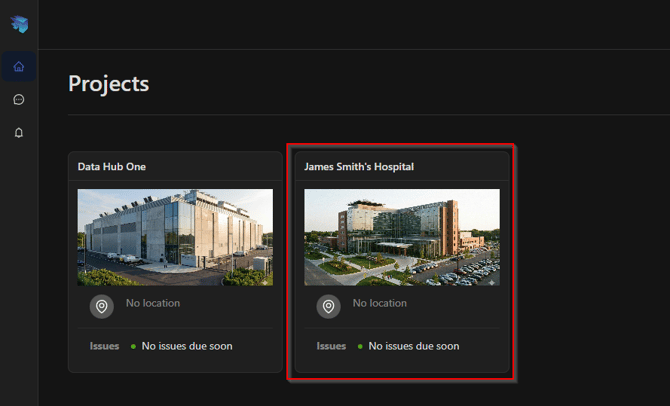This screenshot has height=406, width=670.
Task: Show notifications via the sidebar bell icon
Action: [19, 133]
